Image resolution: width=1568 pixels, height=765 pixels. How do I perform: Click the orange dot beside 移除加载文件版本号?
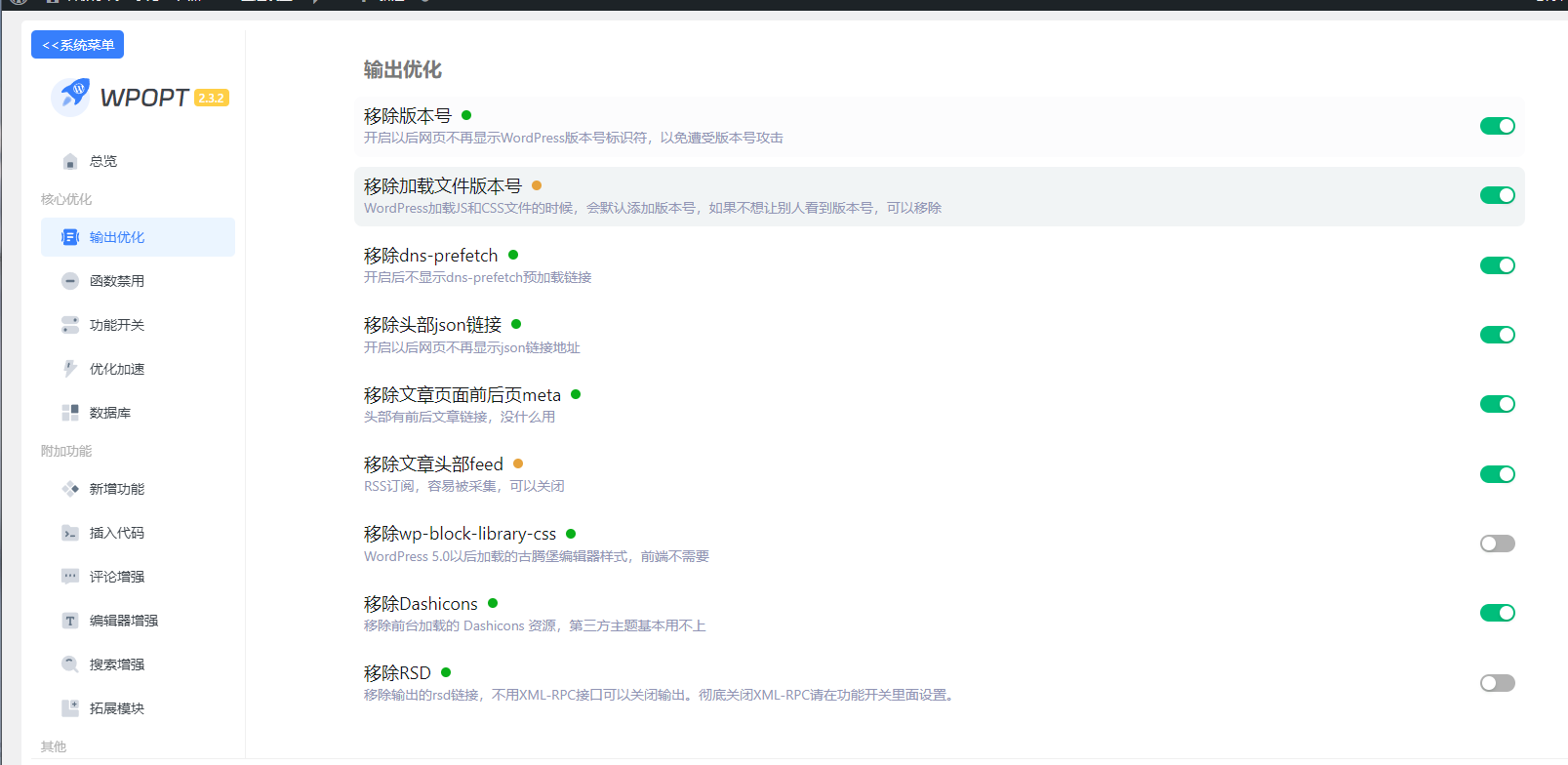pos(537,185)
